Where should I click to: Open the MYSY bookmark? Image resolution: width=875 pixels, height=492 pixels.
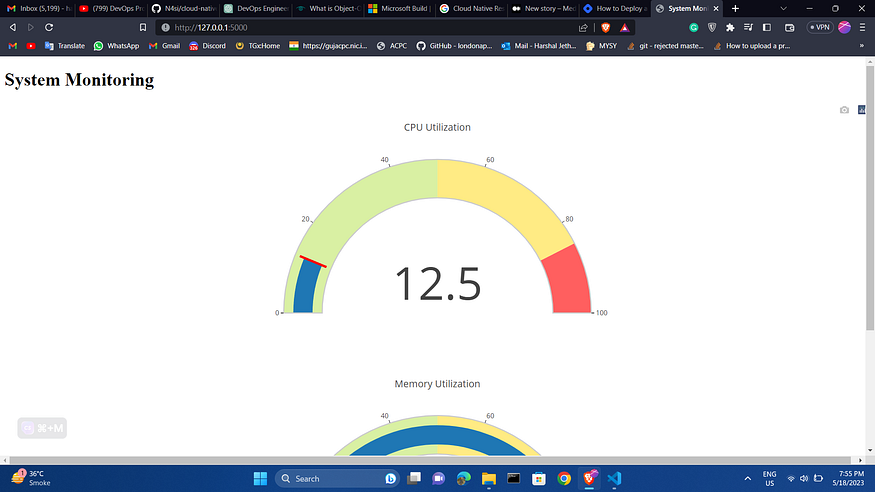click(x=601, y=46)
